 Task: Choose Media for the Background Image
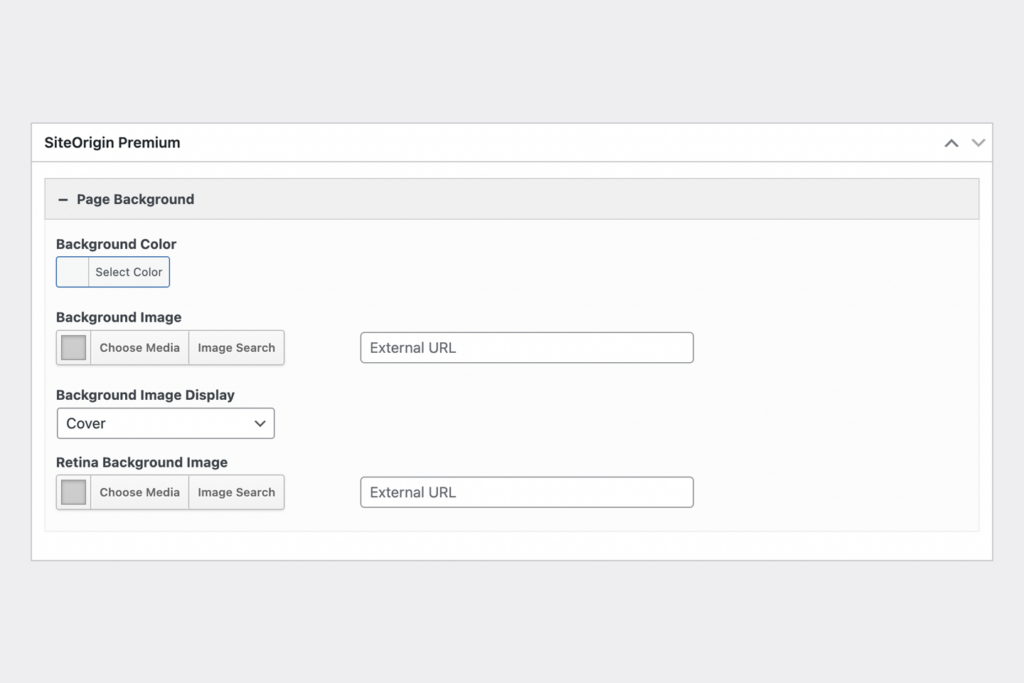[139, 348]
